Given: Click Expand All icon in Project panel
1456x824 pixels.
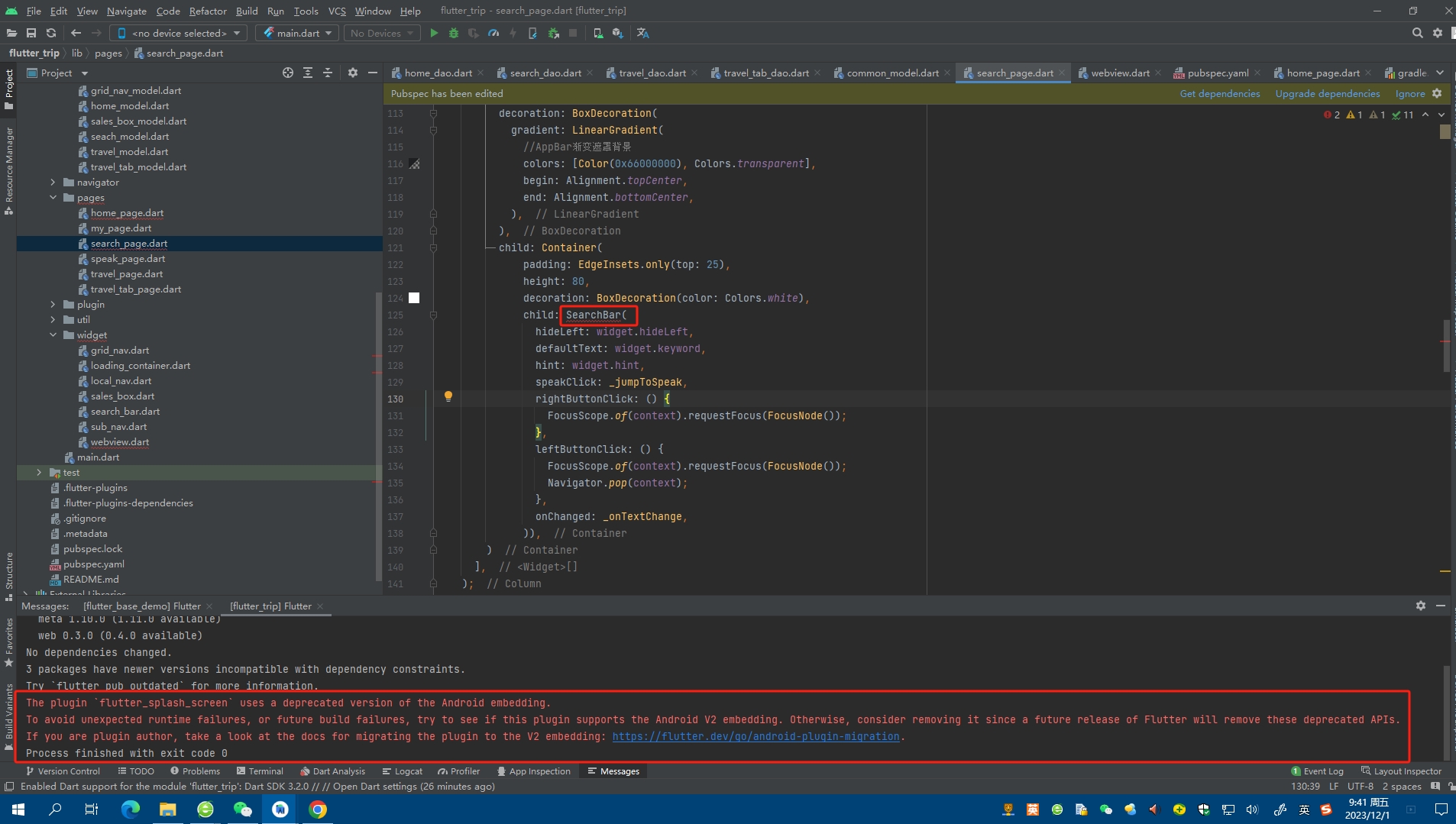Looking at the screenshot, I should [x=308, y=73].
